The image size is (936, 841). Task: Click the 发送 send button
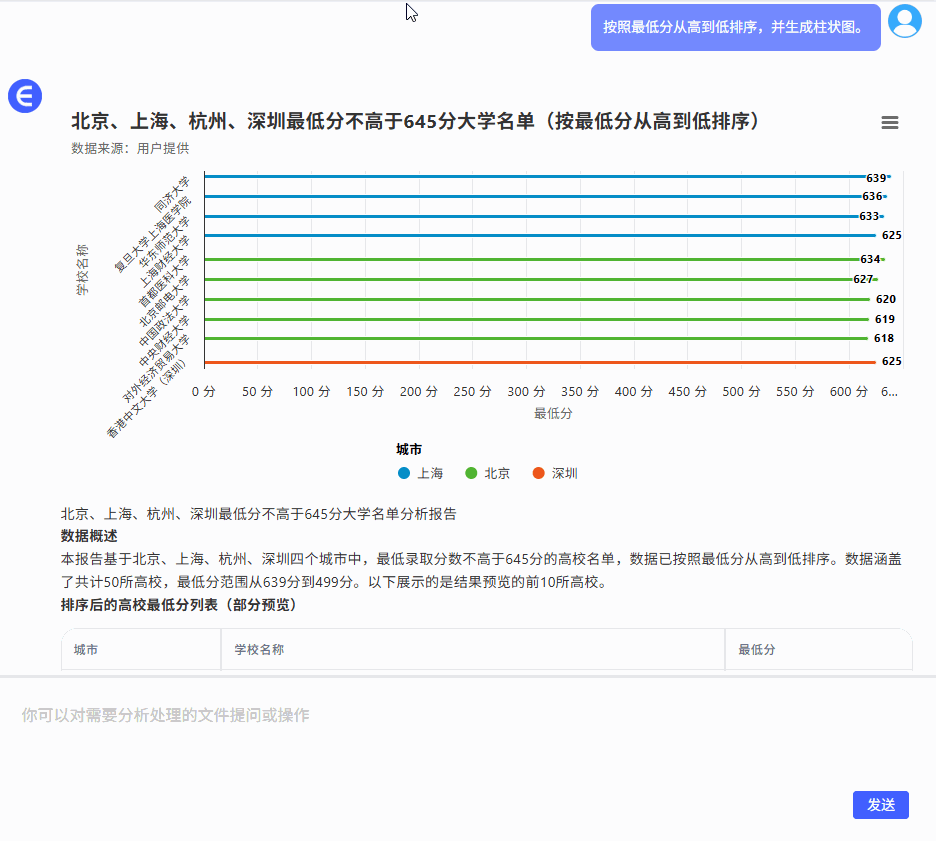tap(880, 805)
